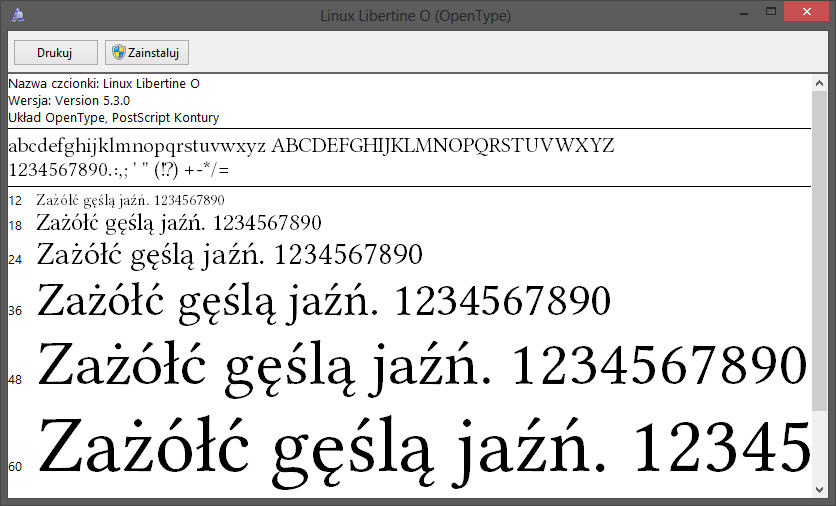Screen dimensions: 836x506
Task: Close the Linux Libertine O window
Action: (x=807, y=12)
